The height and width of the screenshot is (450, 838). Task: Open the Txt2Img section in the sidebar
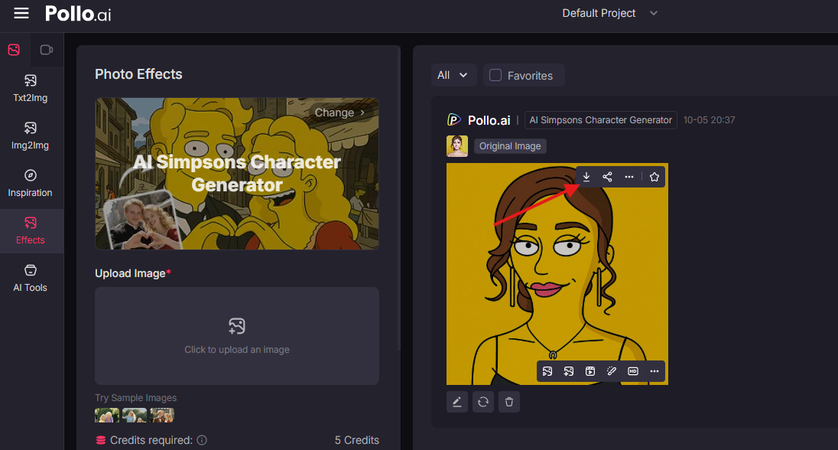pos(30,88)
